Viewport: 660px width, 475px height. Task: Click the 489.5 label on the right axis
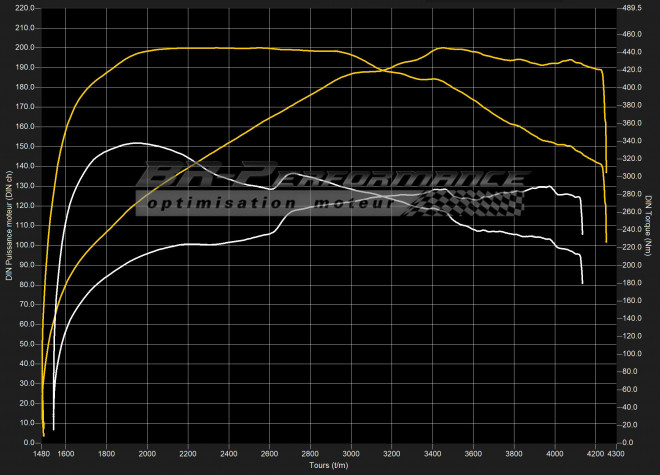click(632, 8)
